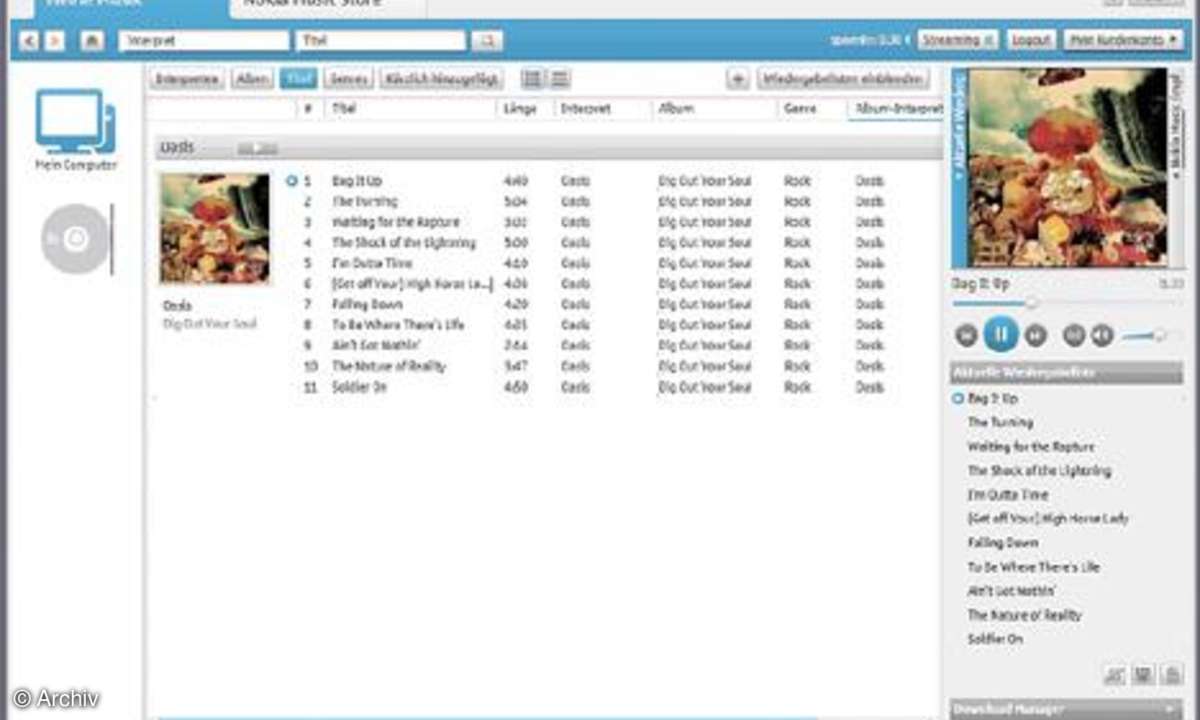Go back with the left arrow button
This screenshot has height=720, width=1200.
point(29,41)
